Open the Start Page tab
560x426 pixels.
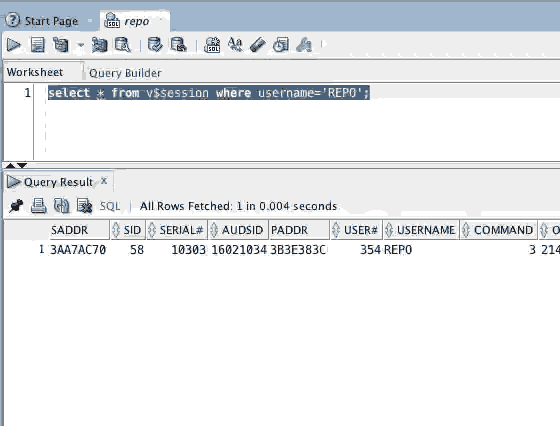pyautogui.click(x=51, y=21)
